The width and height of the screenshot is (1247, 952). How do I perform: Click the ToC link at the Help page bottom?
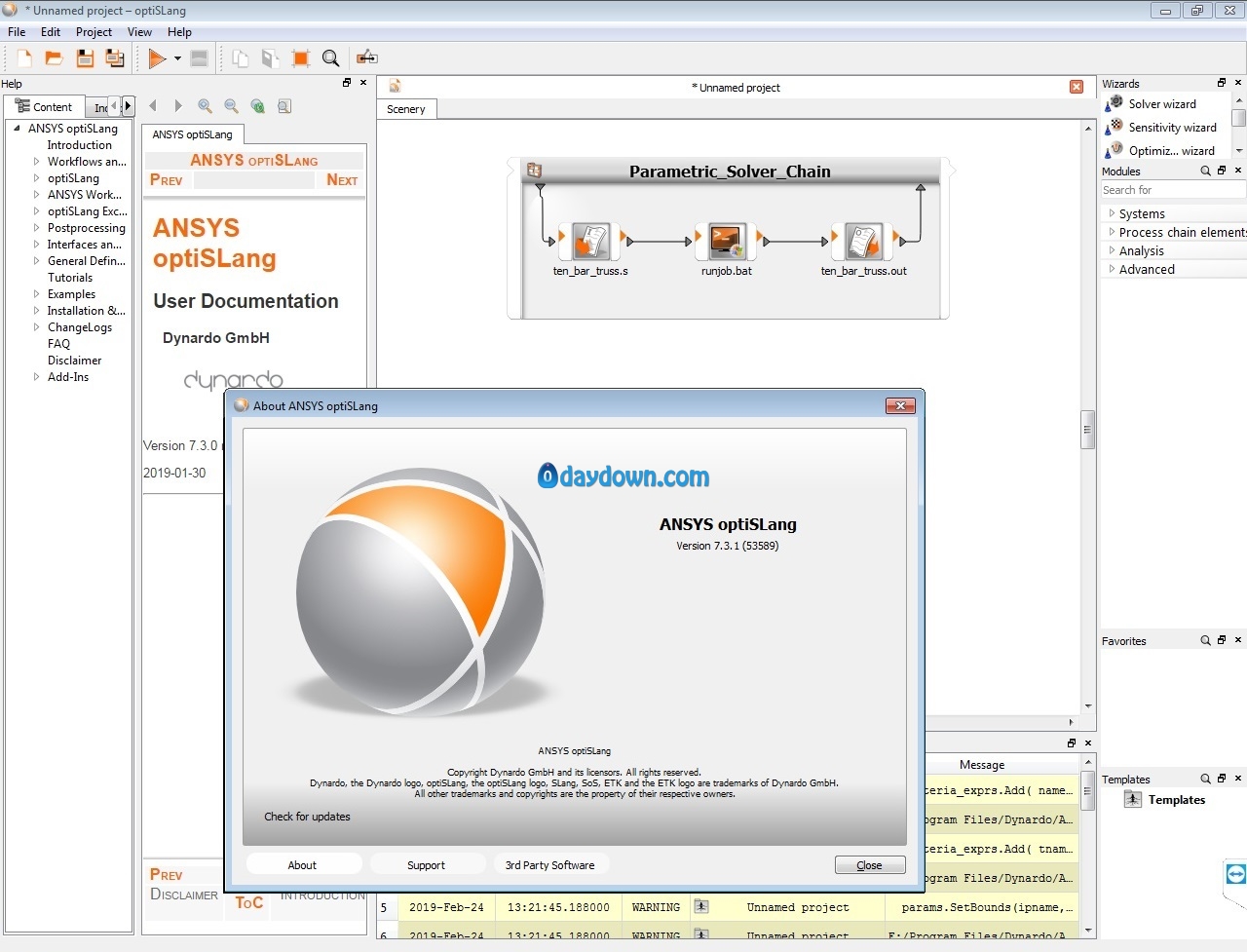point(248,903)
